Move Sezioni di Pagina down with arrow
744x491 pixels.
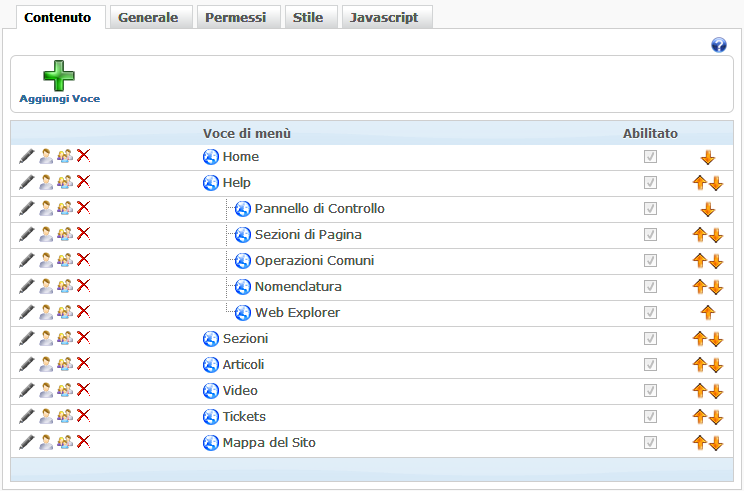716,235
